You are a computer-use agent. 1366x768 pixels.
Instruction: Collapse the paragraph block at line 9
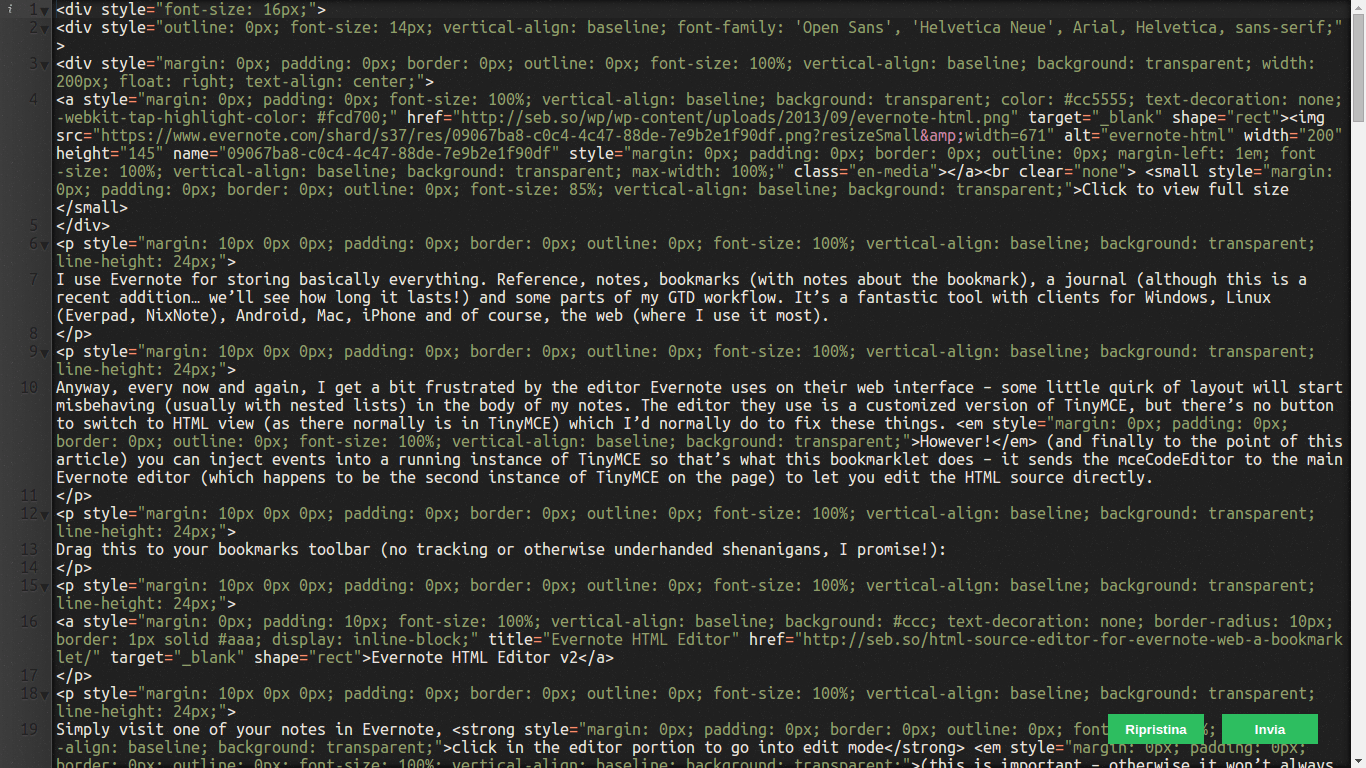[45, 352]
